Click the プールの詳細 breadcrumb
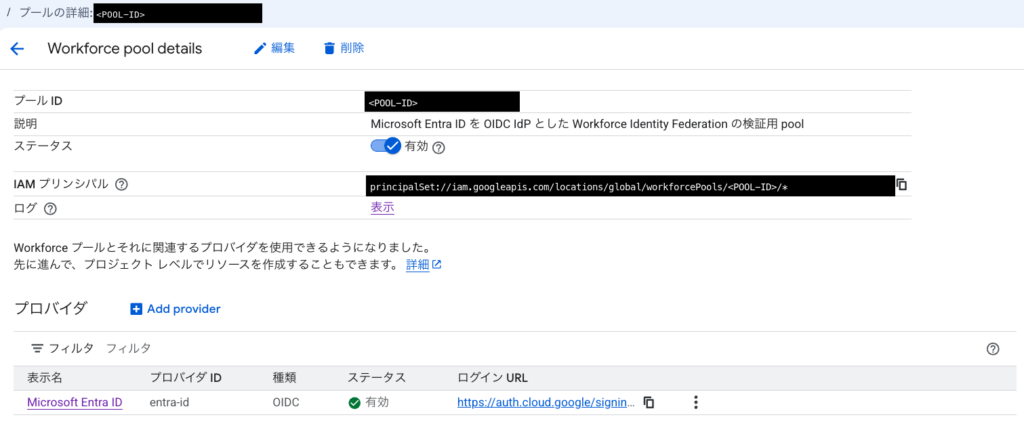Image resolution: width=1024 pixels, height=430 pixels. 55,12
